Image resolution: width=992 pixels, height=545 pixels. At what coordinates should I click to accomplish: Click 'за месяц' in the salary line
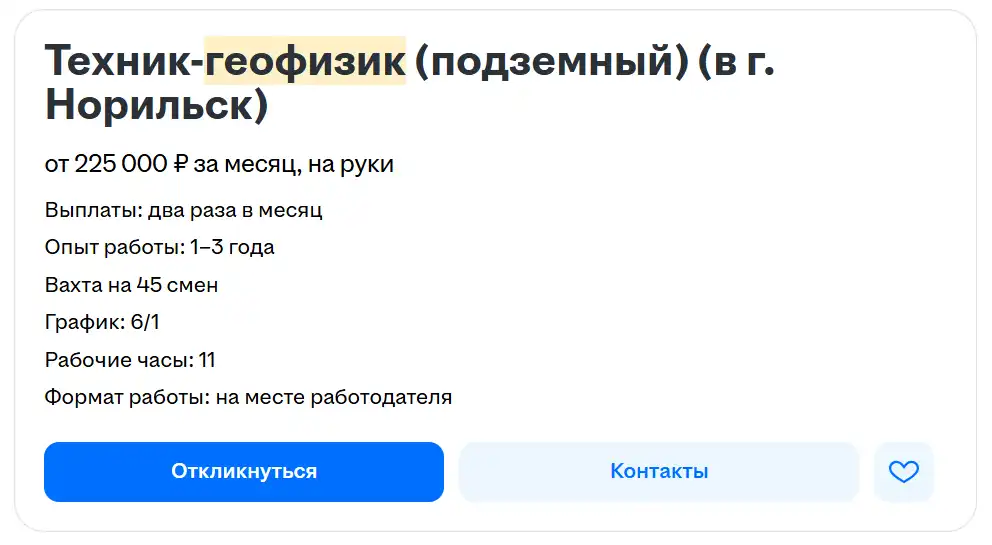242,164
